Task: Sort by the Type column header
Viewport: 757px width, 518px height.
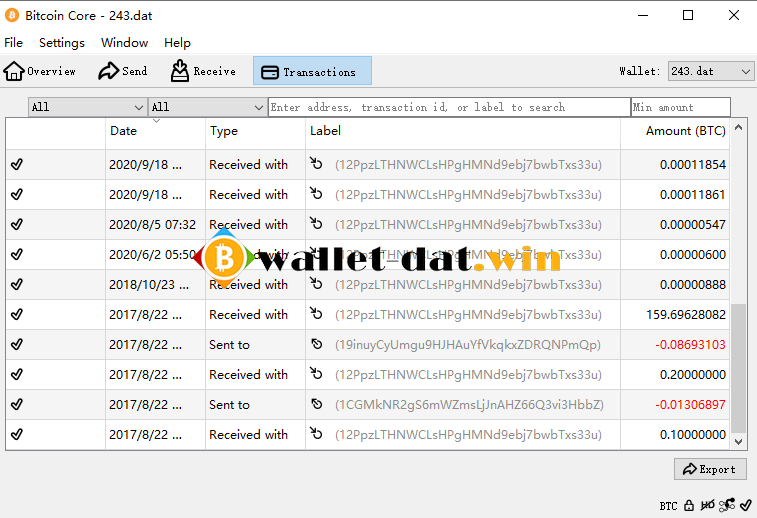Action: pyautogui.click(x=255, y=131)
